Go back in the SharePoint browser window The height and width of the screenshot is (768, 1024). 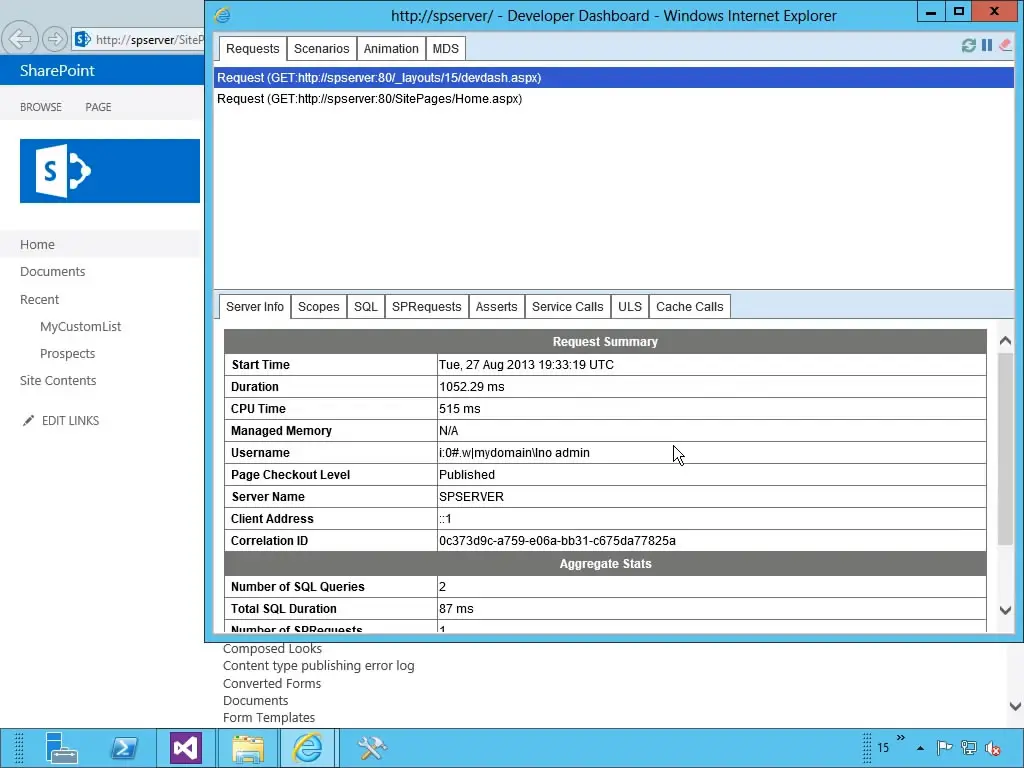pyautogui.click(x=20, y=39)
